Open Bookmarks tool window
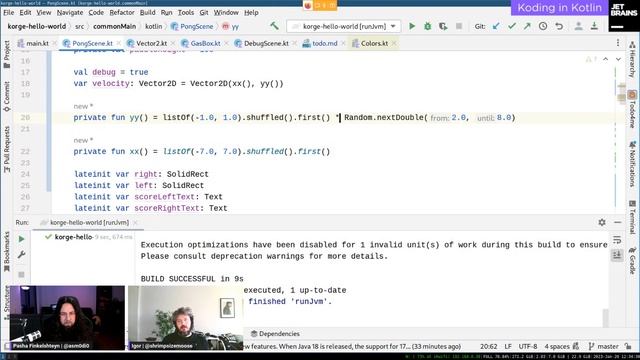Image resolution: width=640 pixels, height=360 pixels. 7,251
